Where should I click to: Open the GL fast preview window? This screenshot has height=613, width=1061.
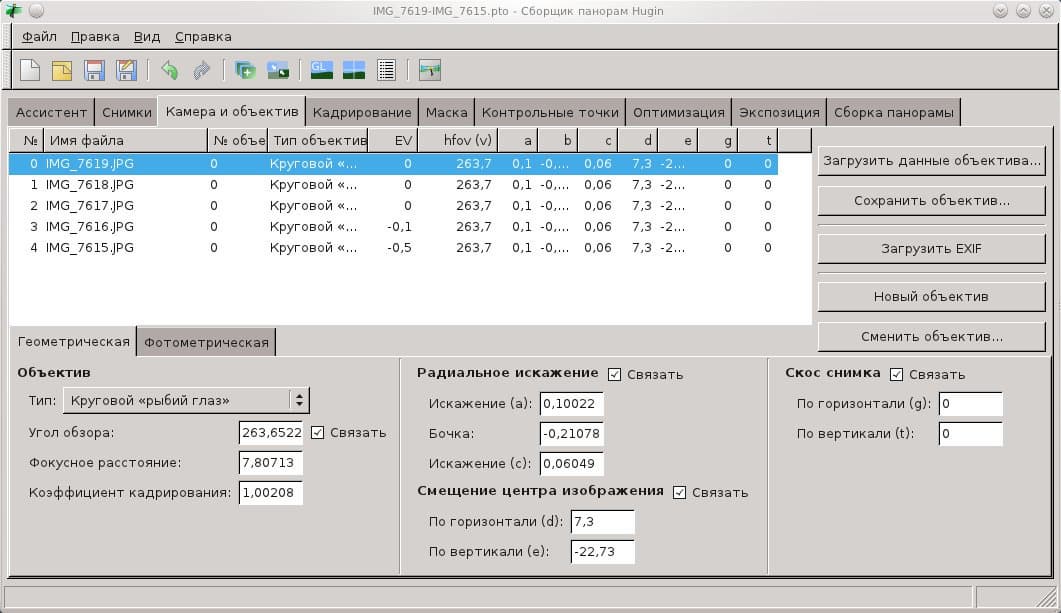coord(322,70)
